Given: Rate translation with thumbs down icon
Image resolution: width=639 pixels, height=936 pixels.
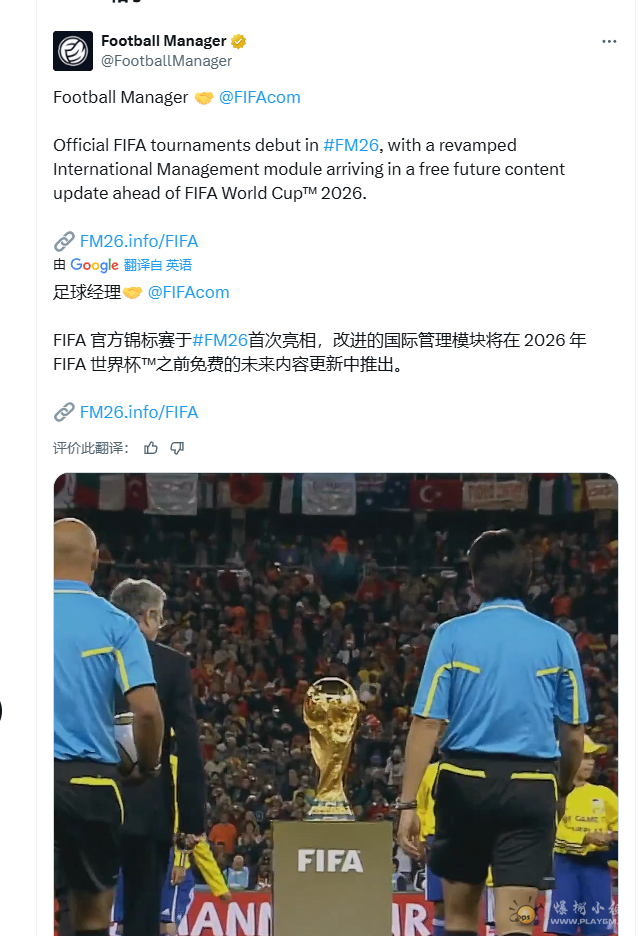Looking at the screenshot, I should point(177,448).
